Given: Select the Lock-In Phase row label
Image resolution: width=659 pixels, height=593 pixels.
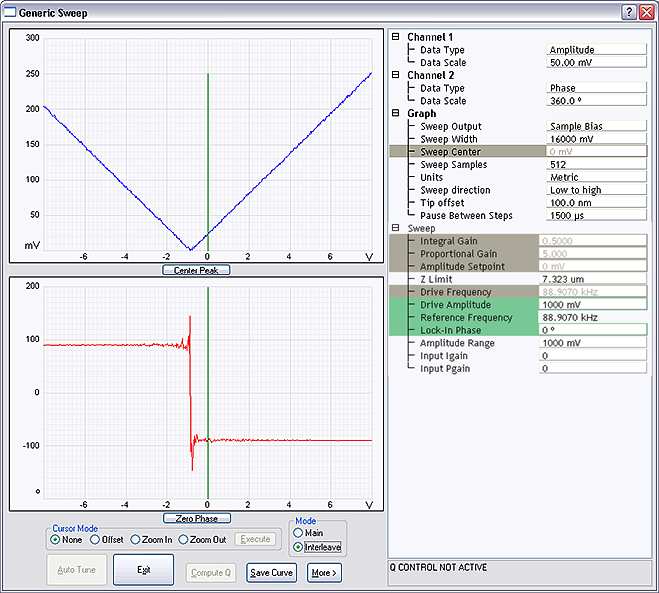Looking at the screenshot, I should 451,330.
